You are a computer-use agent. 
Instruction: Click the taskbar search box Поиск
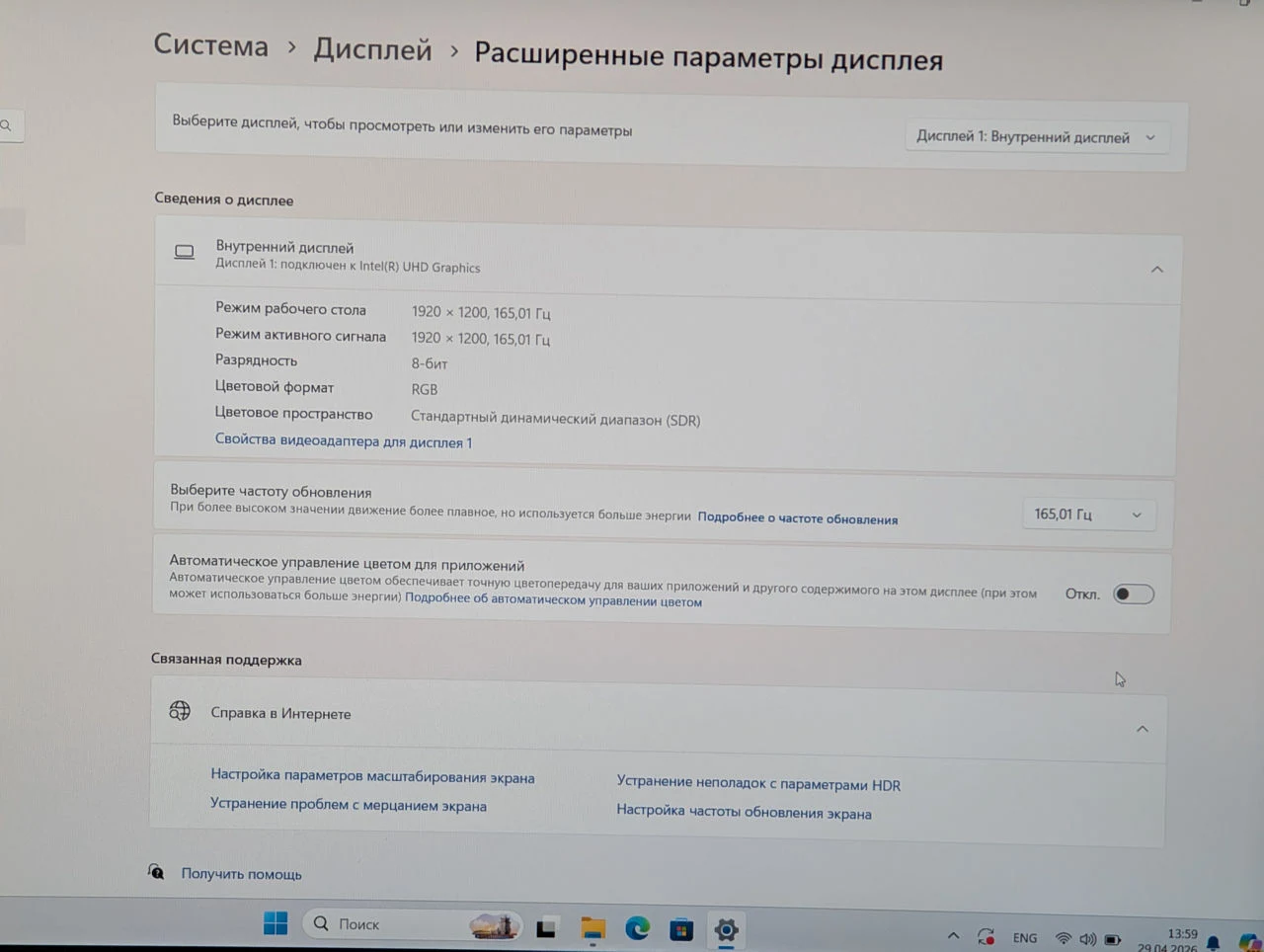413,924
